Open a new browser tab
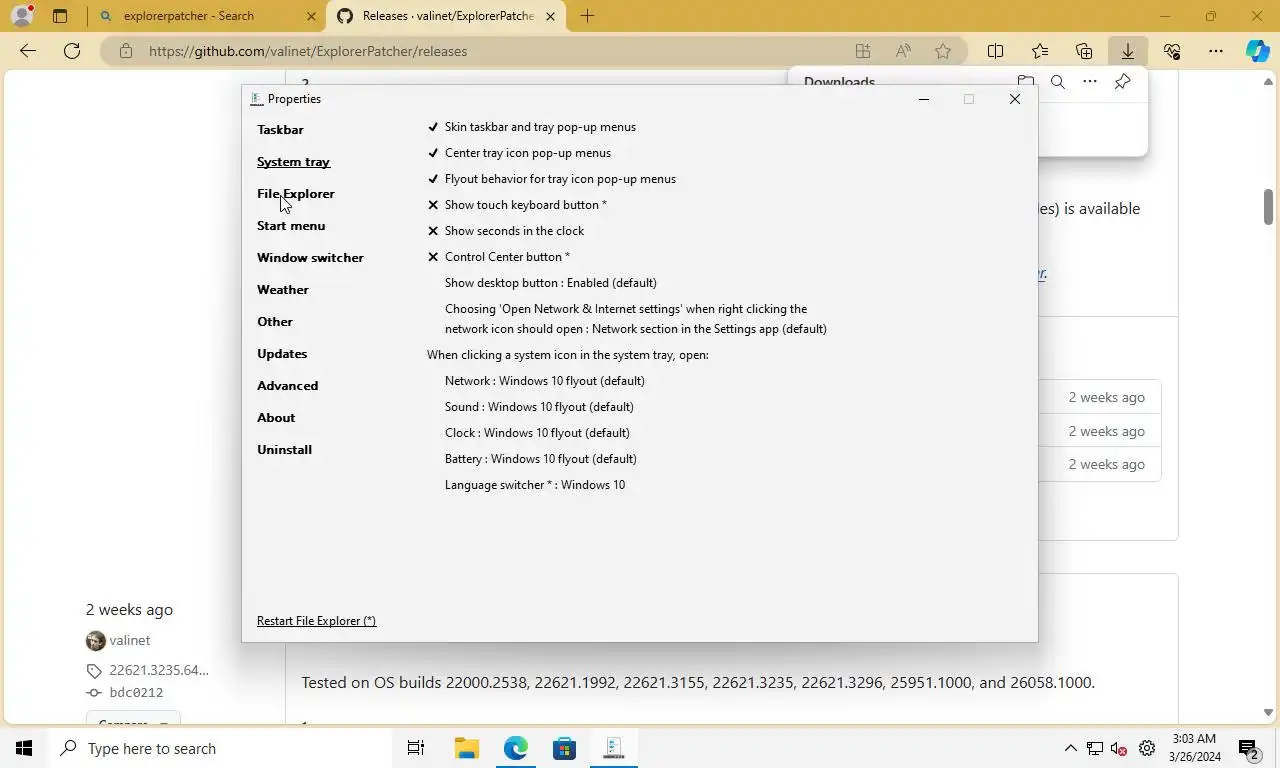Viewport: 1280px width, 768px height. (587, 16)
